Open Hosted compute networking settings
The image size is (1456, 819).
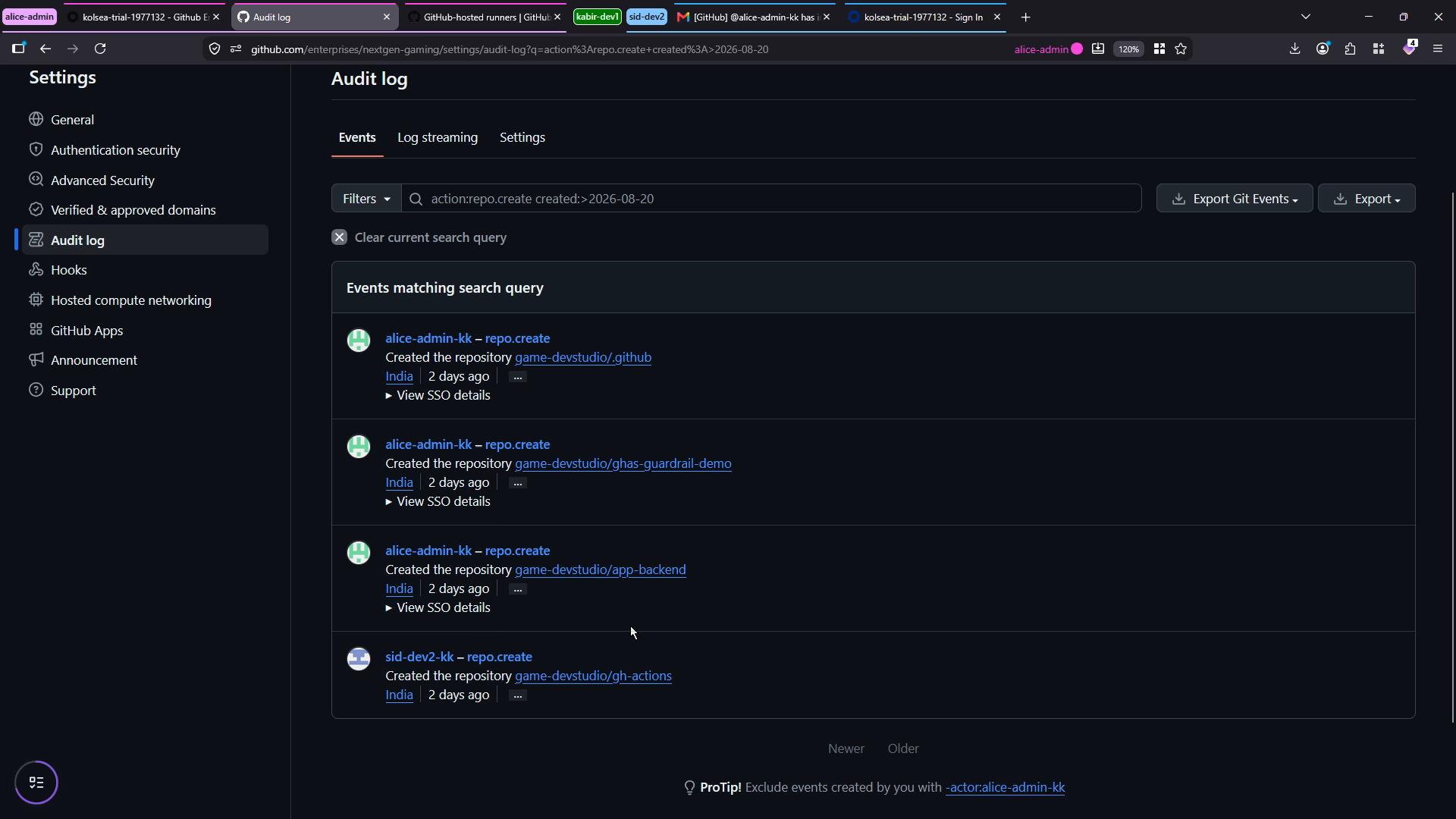tap(130, 300)
